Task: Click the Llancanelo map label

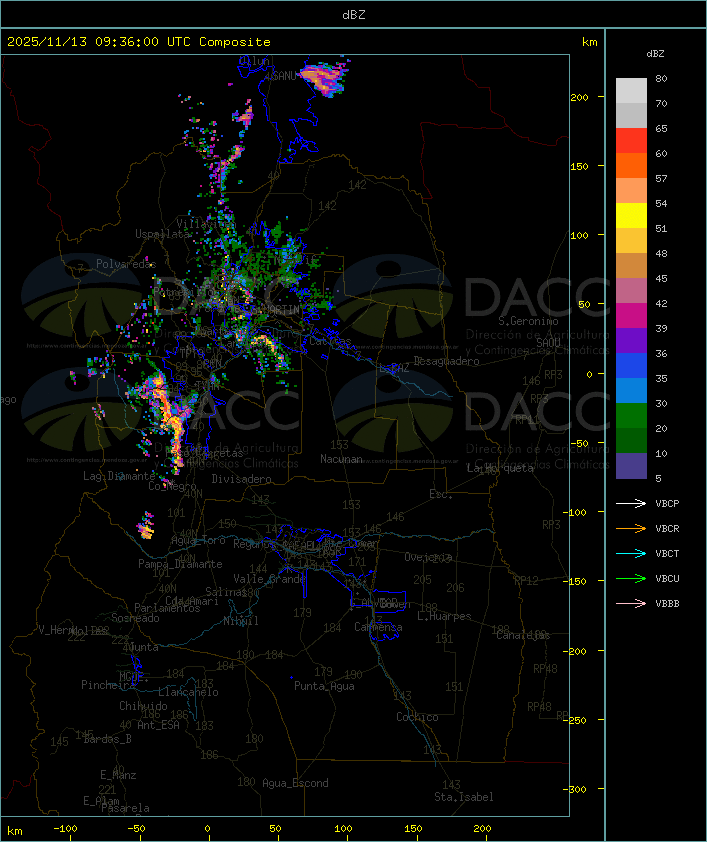Action: (188, 692)
